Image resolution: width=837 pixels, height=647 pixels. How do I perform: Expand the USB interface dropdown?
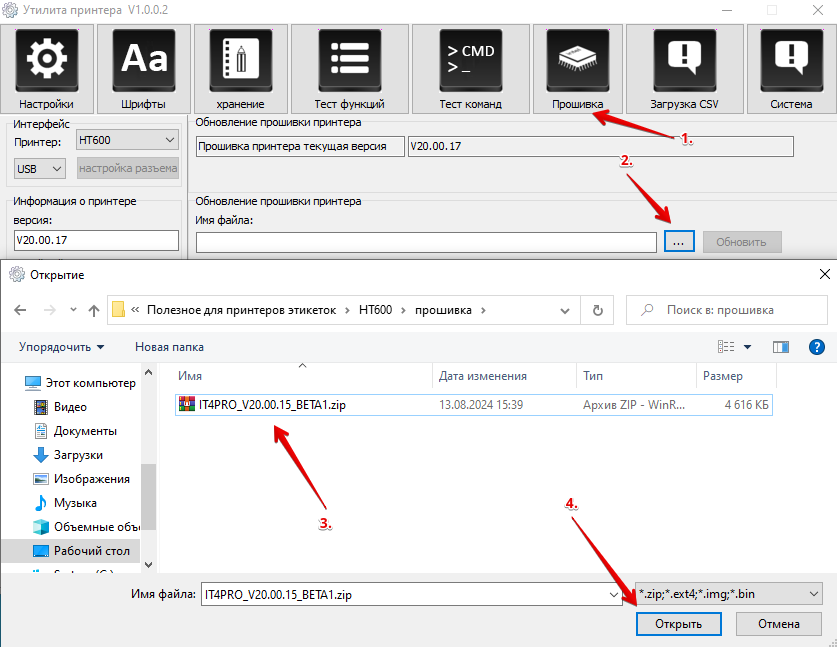pyautogui.click(x=41, y=168)
